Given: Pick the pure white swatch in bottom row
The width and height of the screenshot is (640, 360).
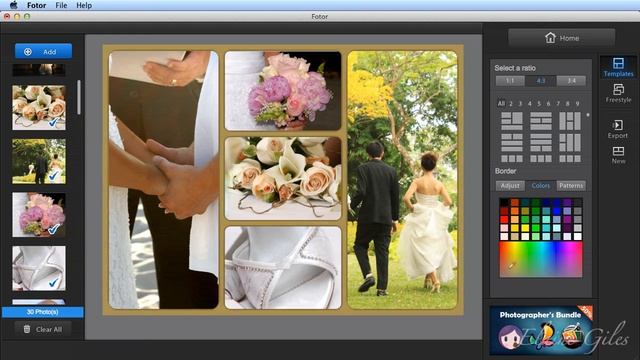Looking at the screenshot, I should tap(578, 236).
